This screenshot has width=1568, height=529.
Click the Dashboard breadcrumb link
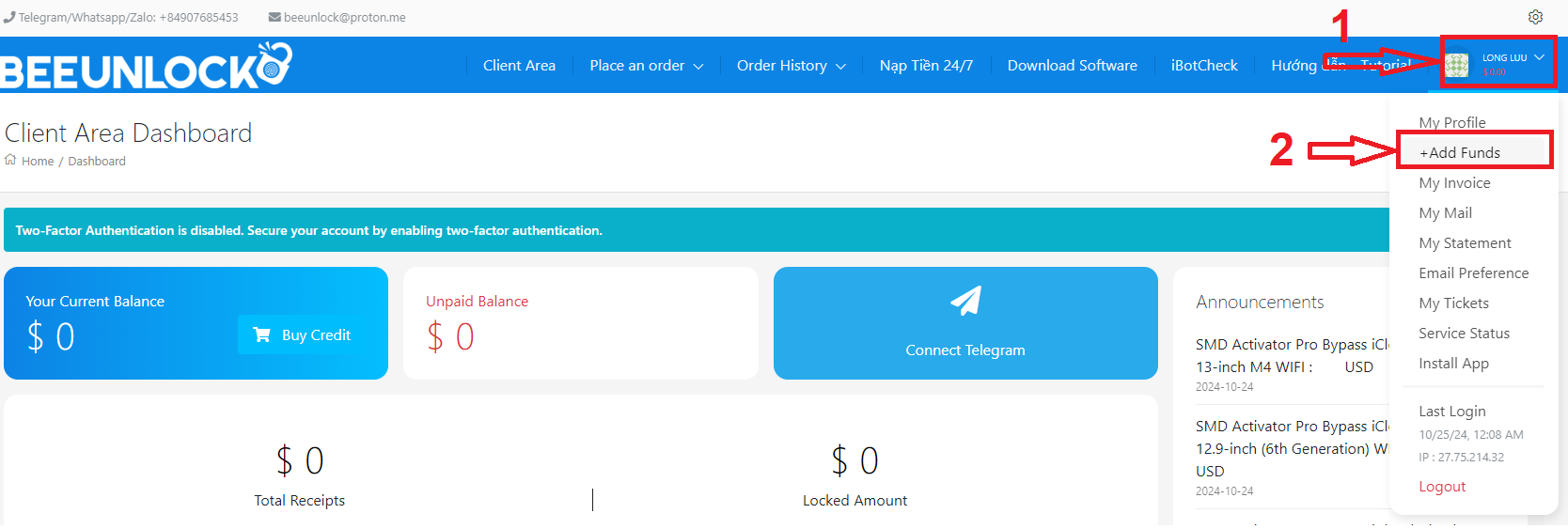97,161
